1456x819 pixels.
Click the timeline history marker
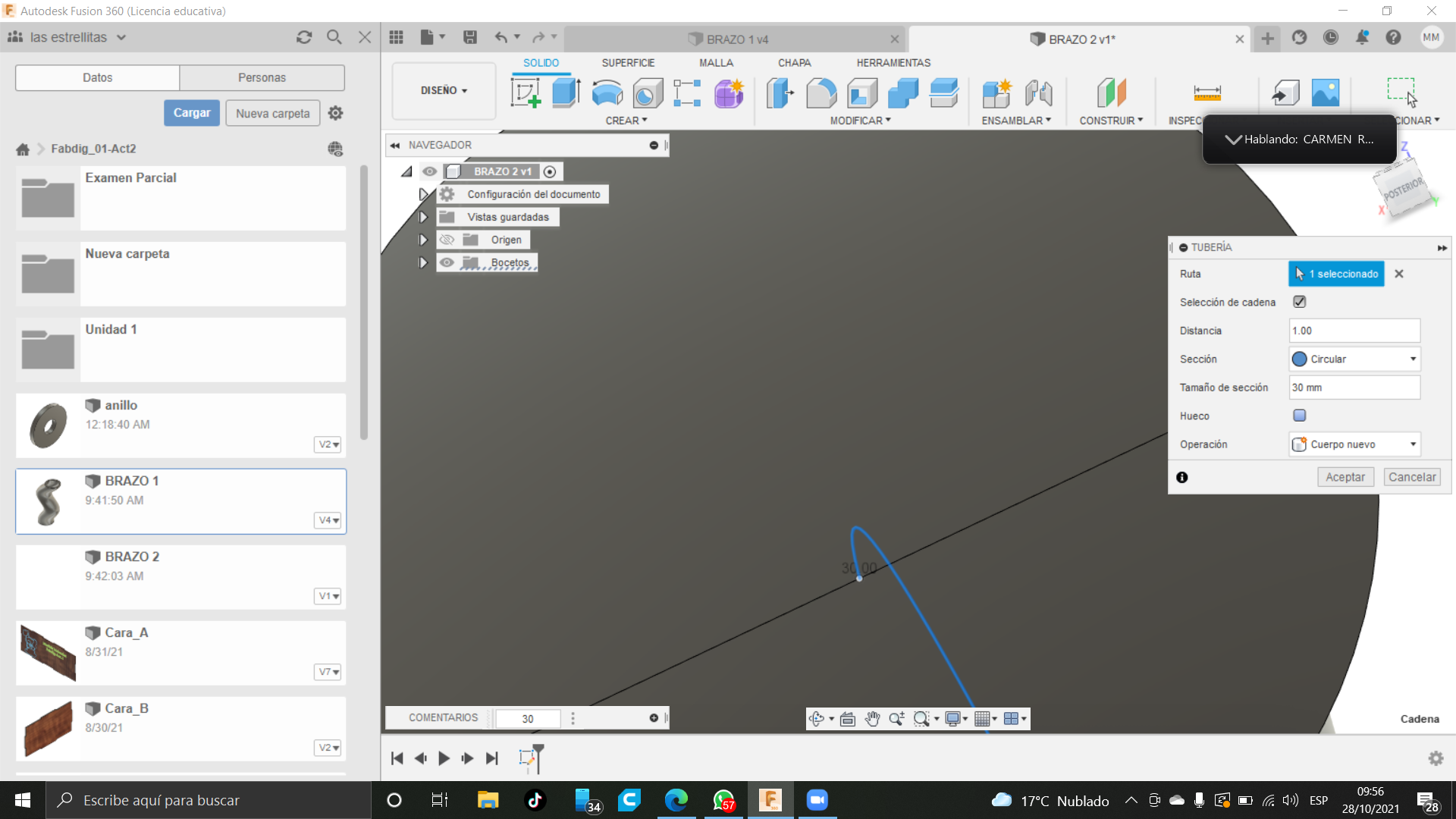pyautogui.click(x=538, y=758)
